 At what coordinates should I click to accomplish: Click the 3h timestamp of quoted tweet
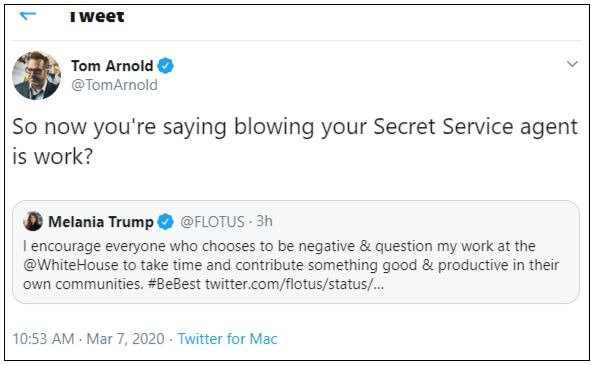point(264,221)
